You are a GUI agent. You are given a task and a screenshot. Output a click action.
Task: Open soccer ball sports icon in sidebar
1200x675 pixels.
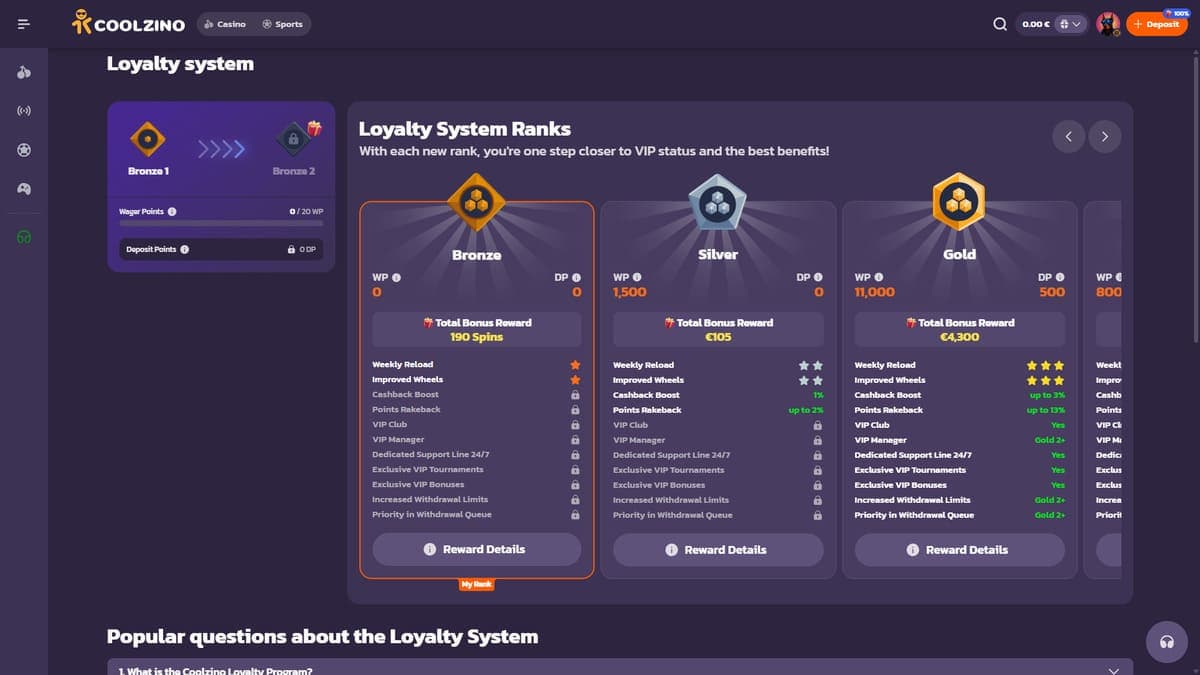pyautogui.click(x=24, y=149)
